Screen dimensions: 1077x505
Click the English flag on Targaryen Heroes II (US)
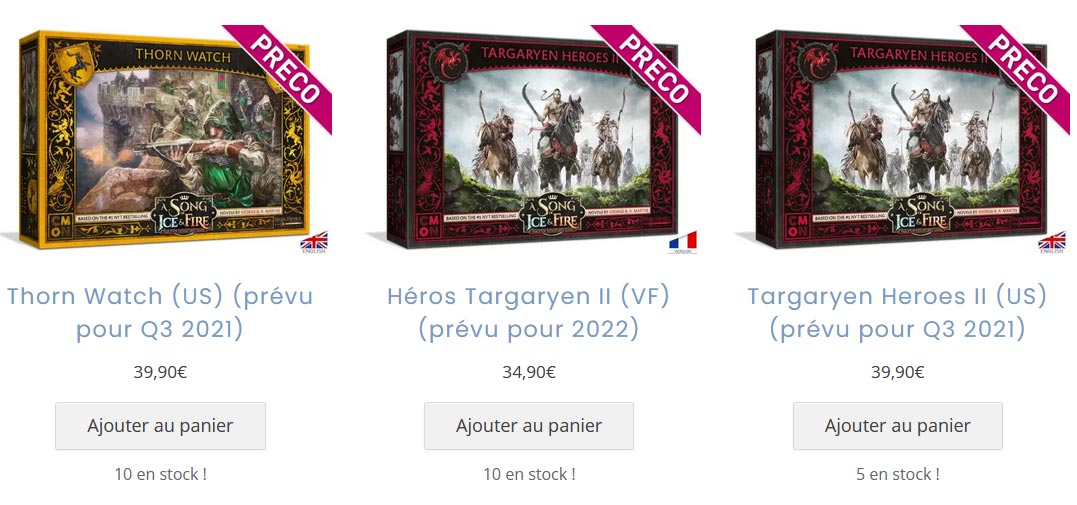tap(1052, 241)
